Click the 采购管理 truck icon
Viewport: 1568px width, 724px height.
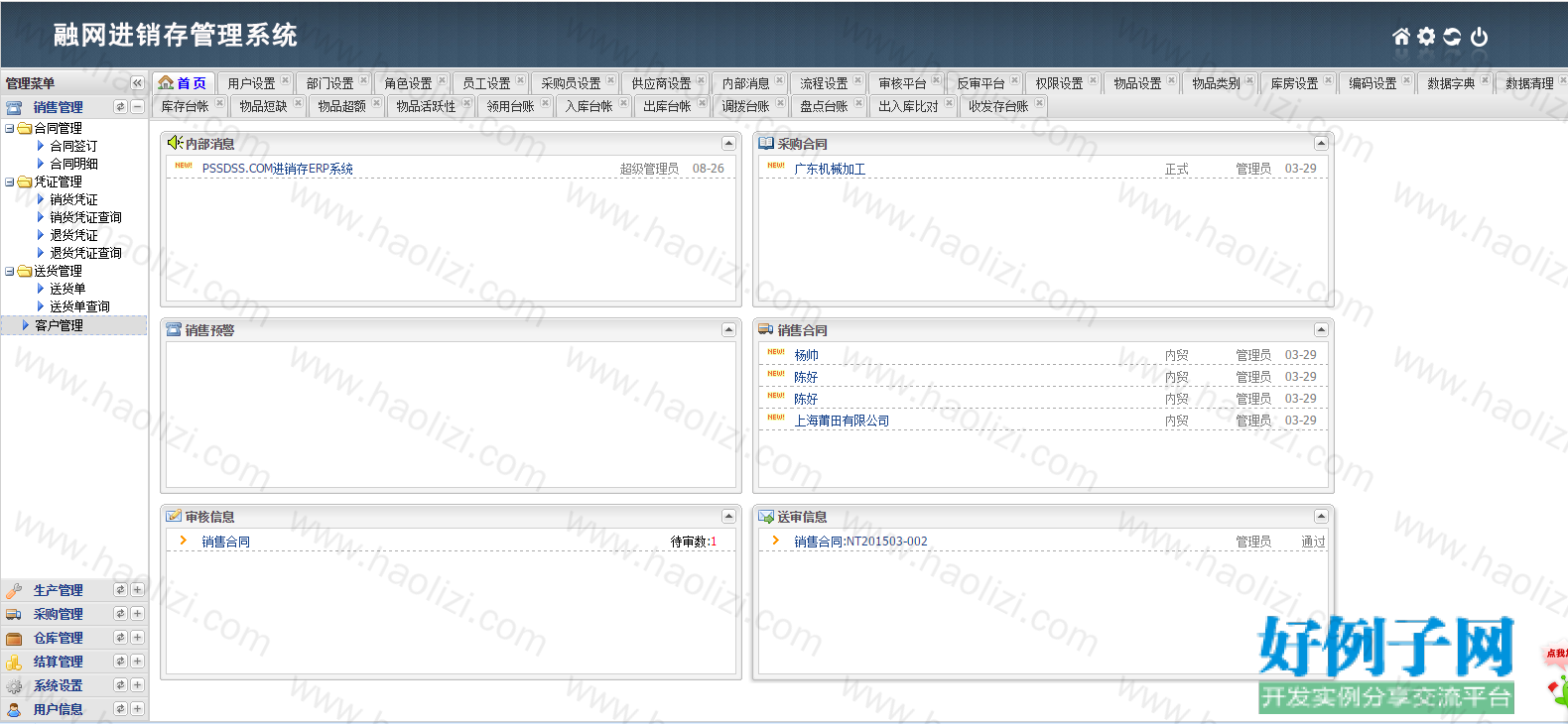pos(14,614)
